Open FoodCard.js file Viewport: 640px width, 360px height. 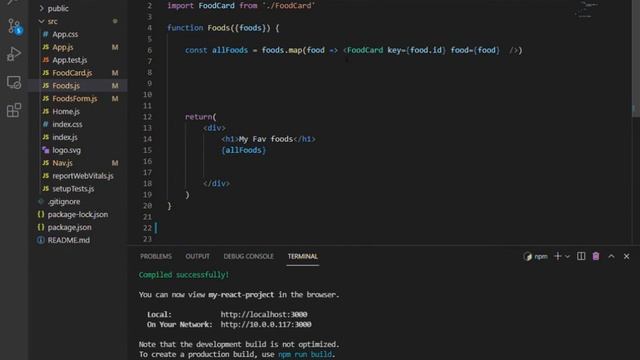[x=72, y=73]
